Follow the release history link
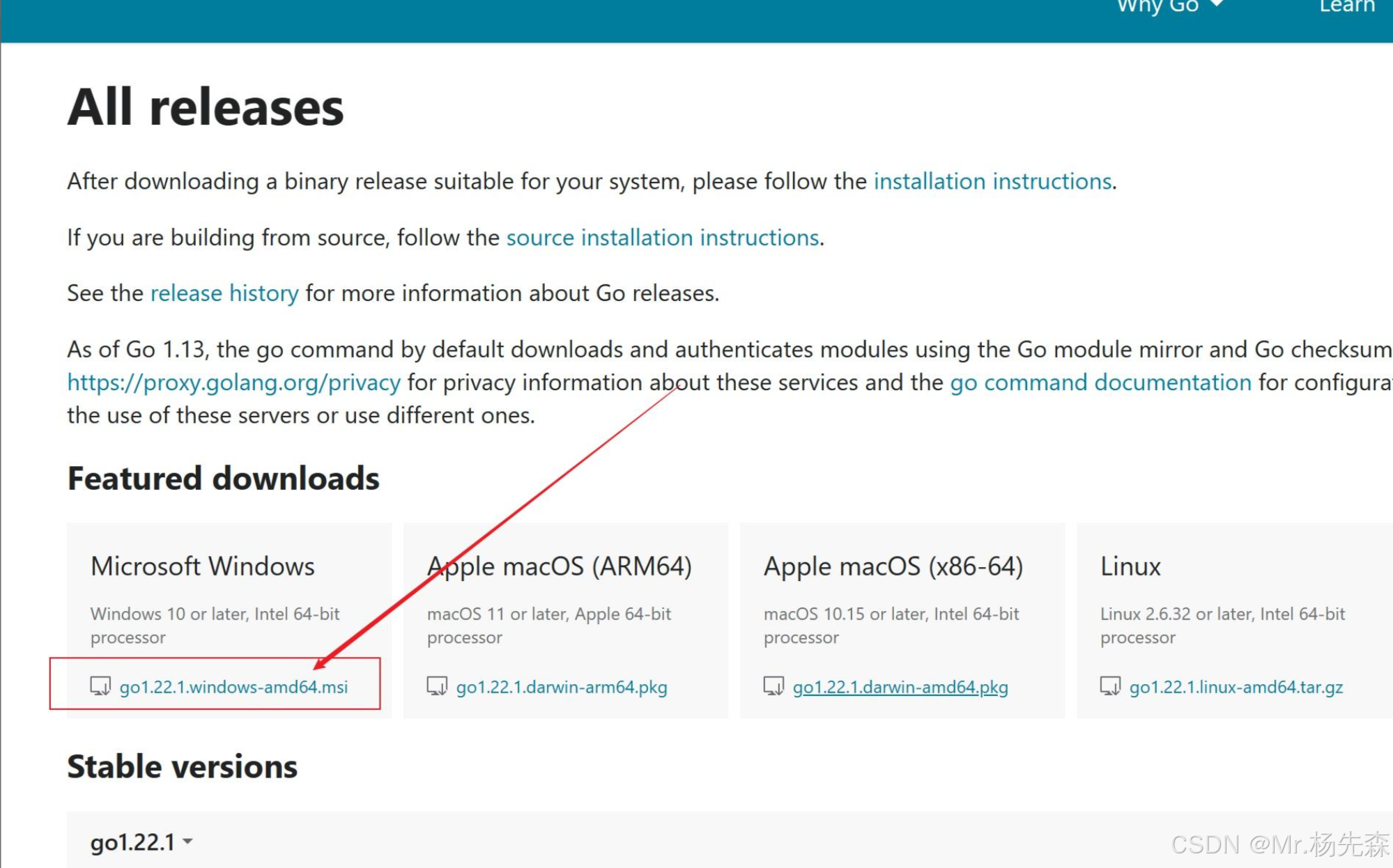Viewport: 1393px width, 868px height. (224, 293)
